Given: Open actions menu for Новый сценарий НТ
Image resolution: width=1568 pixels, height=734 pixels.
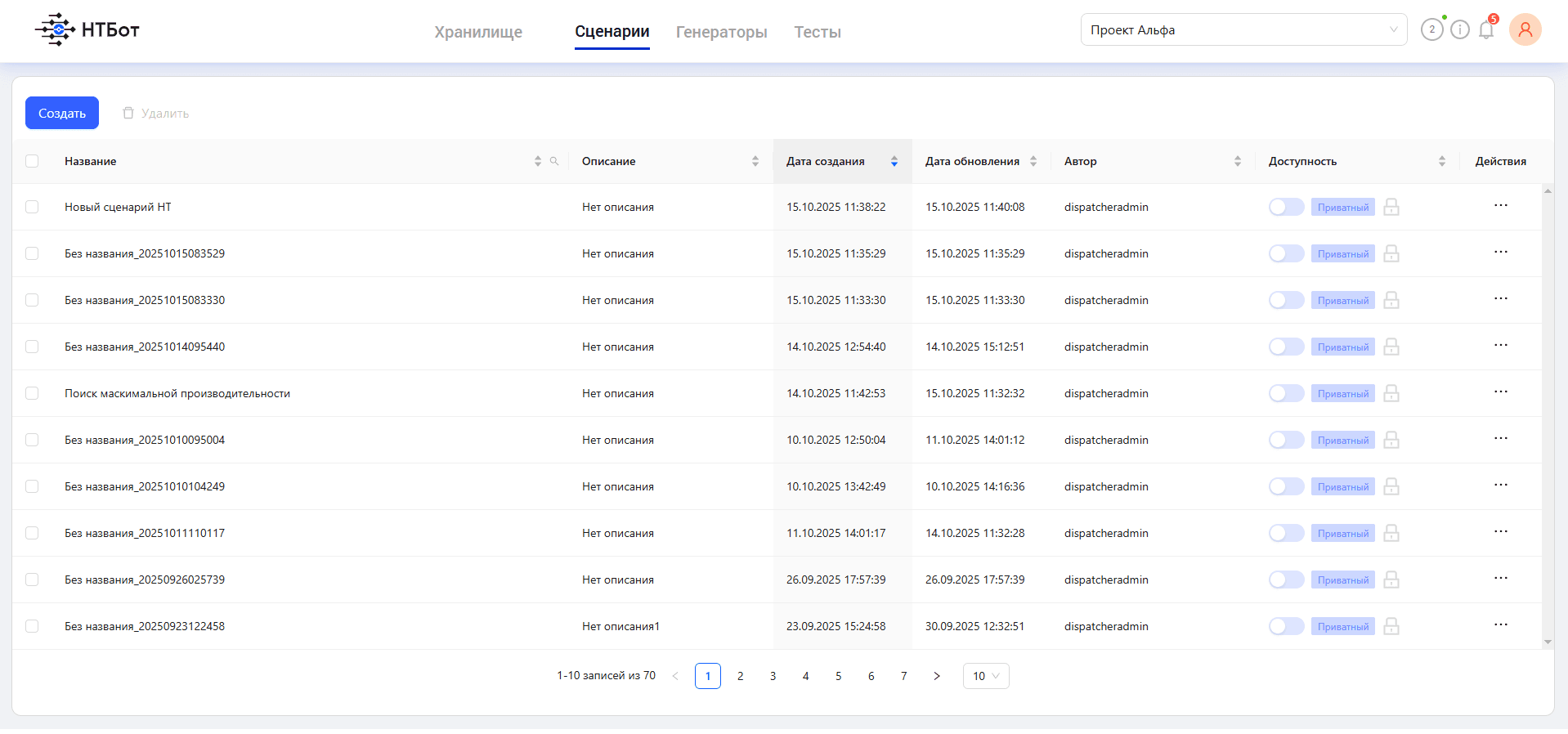Looking at the screenshot, I should [1501, 205].
